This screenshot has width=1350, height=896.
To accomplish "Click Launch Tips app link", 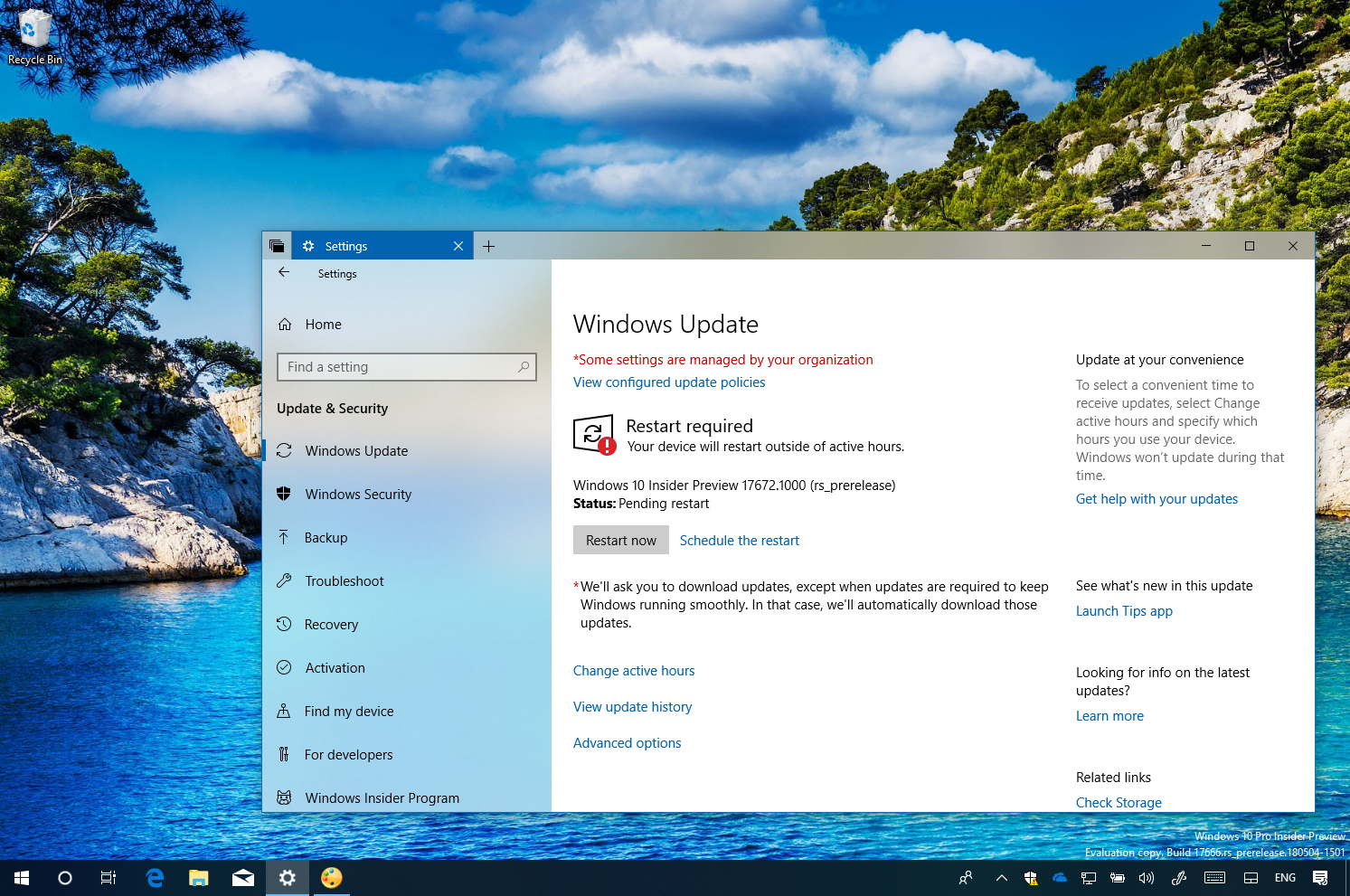I will (1124, 610).
